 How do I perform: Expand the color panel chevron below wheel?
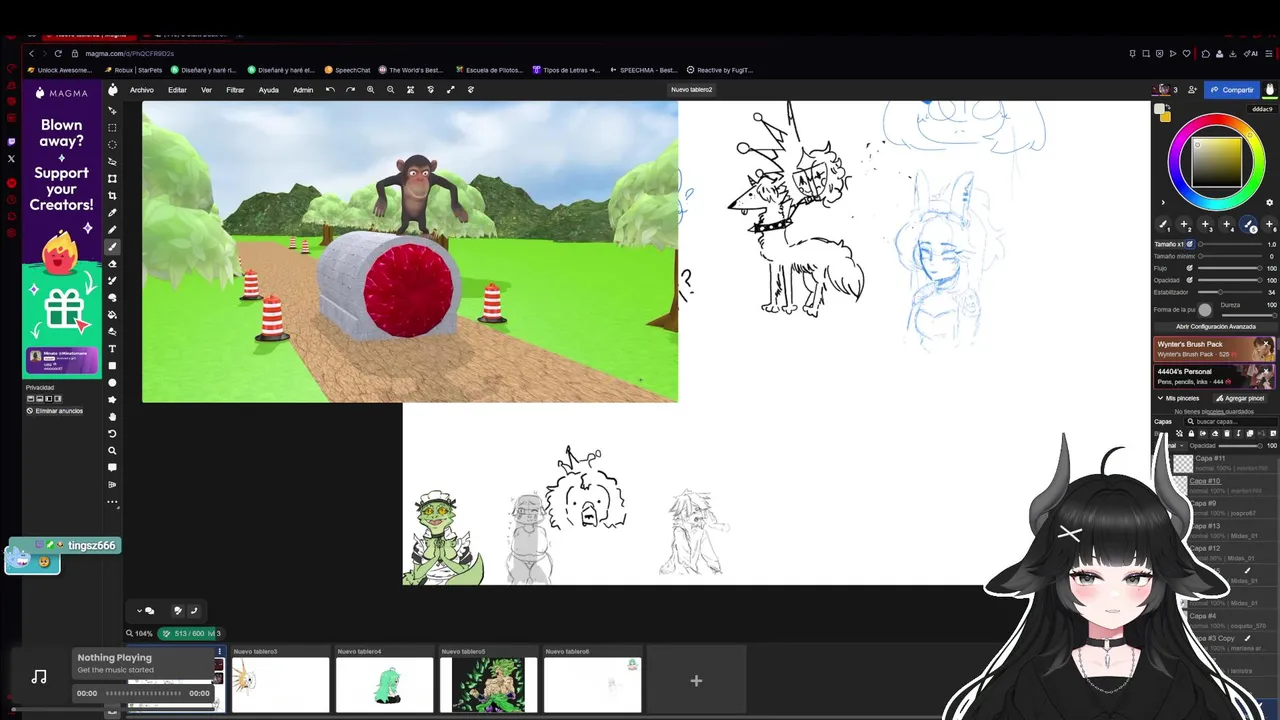click(1162, 202)
